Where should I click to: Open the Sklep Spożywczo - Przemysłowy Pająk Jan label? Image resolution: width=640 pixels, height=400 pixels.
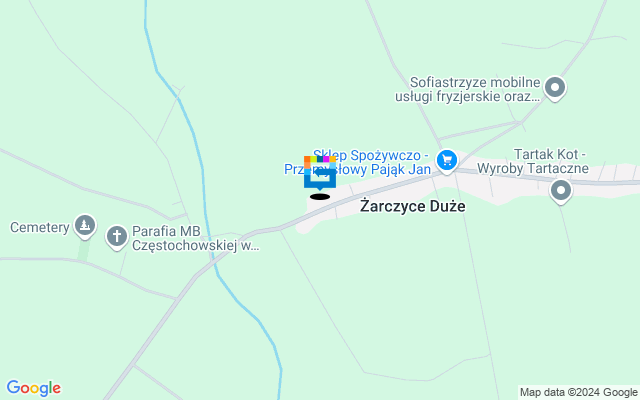click(x=358, y=162)
